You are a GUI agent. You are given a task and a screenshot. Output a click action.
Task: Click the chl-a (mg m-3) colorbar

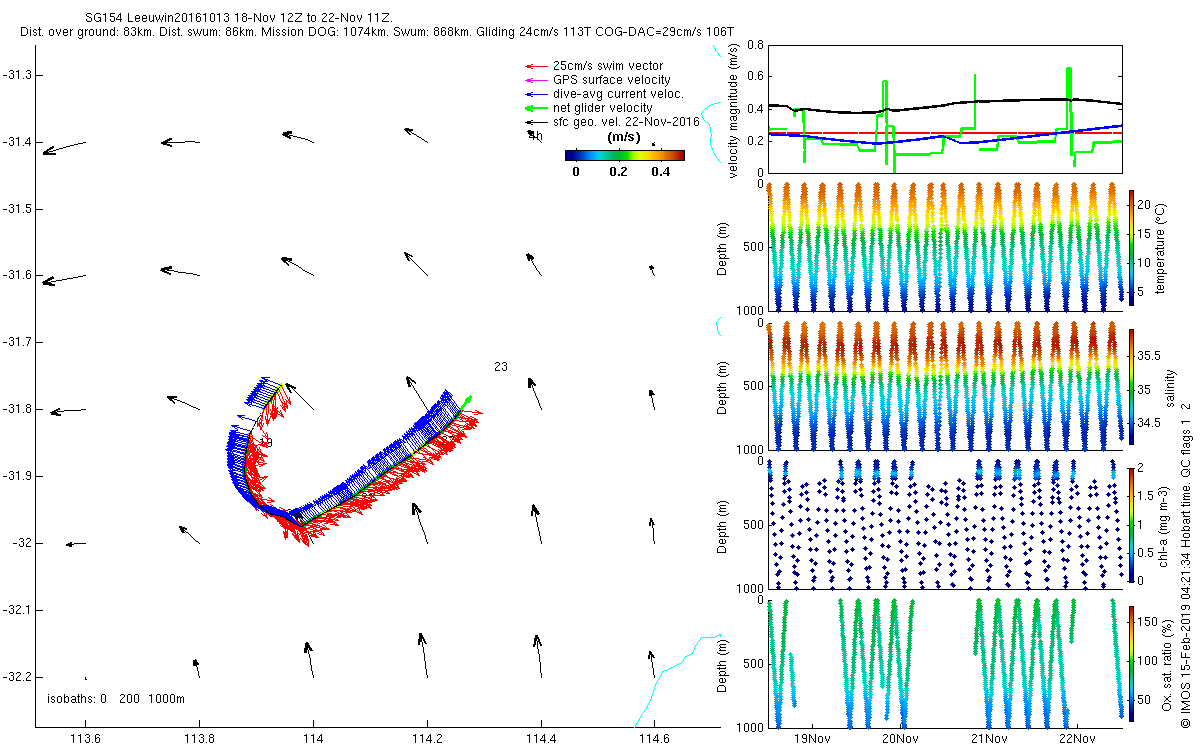[x=1132, y=523]
